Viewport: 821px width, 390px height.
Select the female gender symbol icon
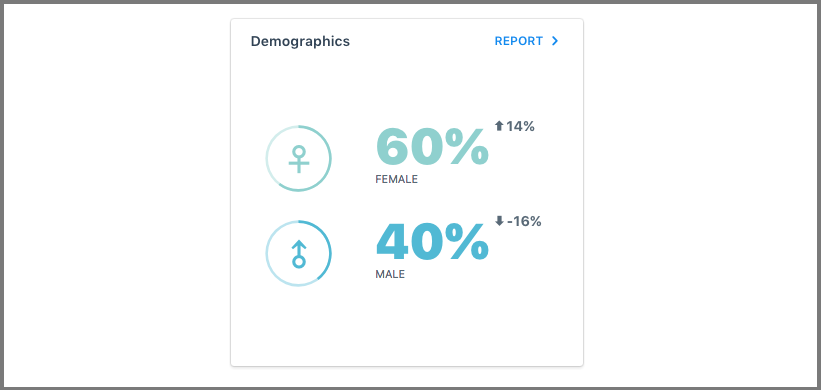pyautogui.click(x=298, y=159)
